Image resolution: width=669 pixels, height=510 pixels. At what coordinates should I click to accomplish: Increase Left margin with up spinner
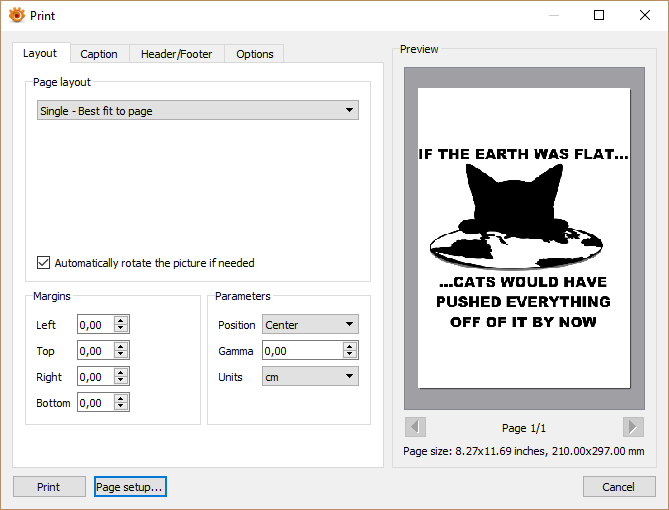coord(121,320)
